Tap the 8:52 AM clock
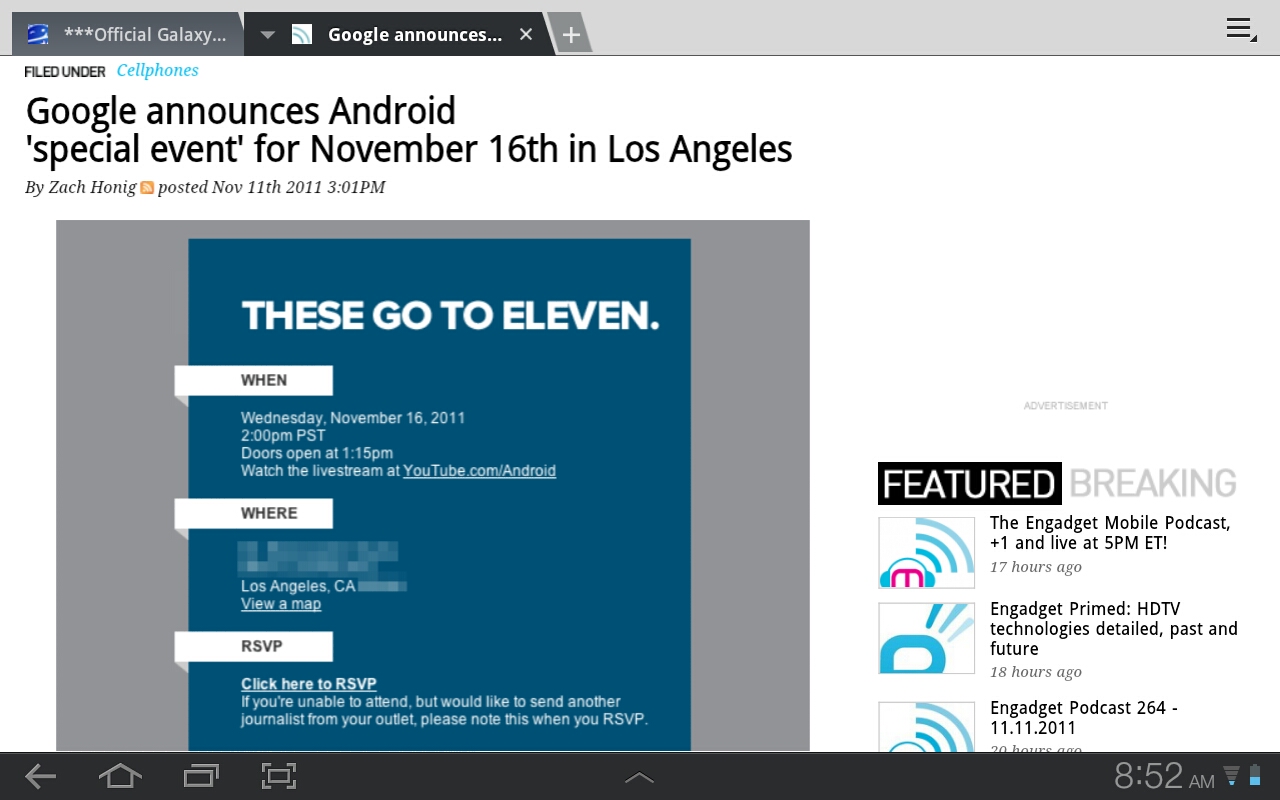Viewport: 1280px width, 800px height. click(1165, 776)
